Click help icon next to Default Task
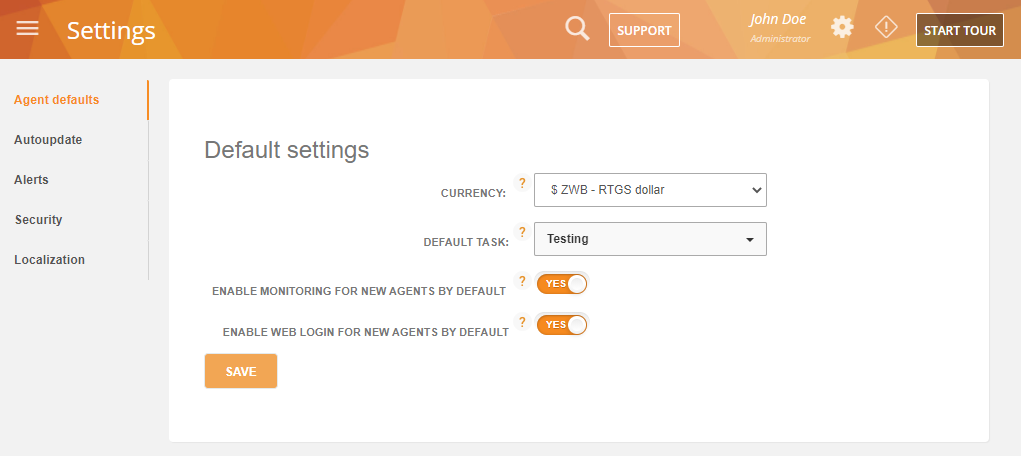1021x456 pixels. (522, 232)
